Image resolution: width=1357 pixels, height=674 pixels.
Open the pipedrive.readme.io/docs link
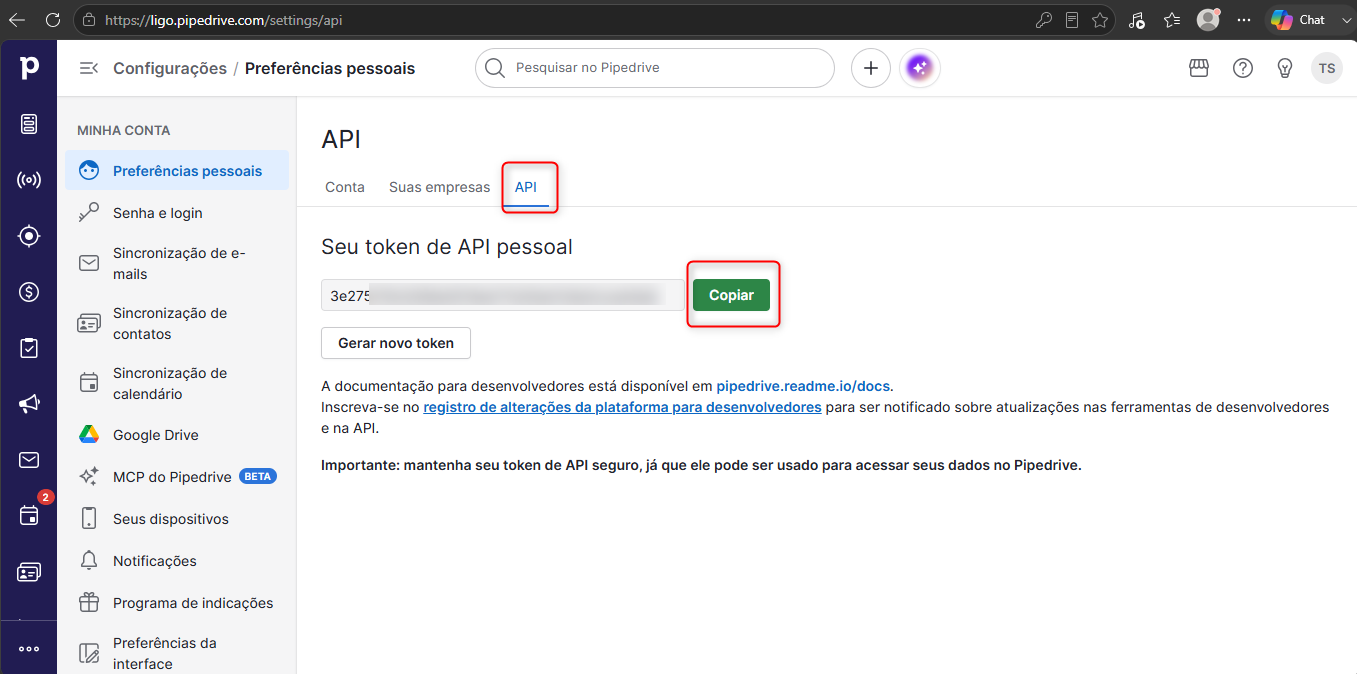point(803,385)
